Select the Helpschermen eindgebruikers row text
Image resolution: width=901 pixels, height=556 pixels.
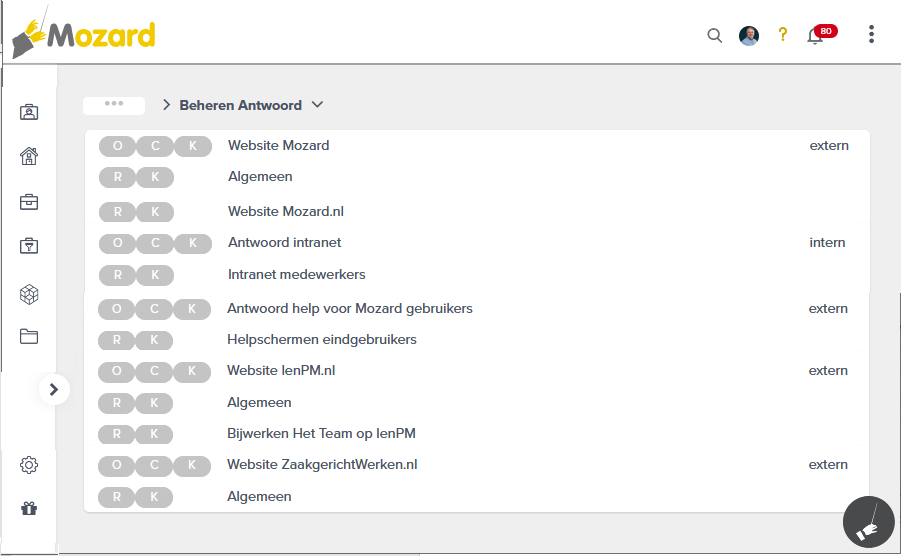(322, 339)
